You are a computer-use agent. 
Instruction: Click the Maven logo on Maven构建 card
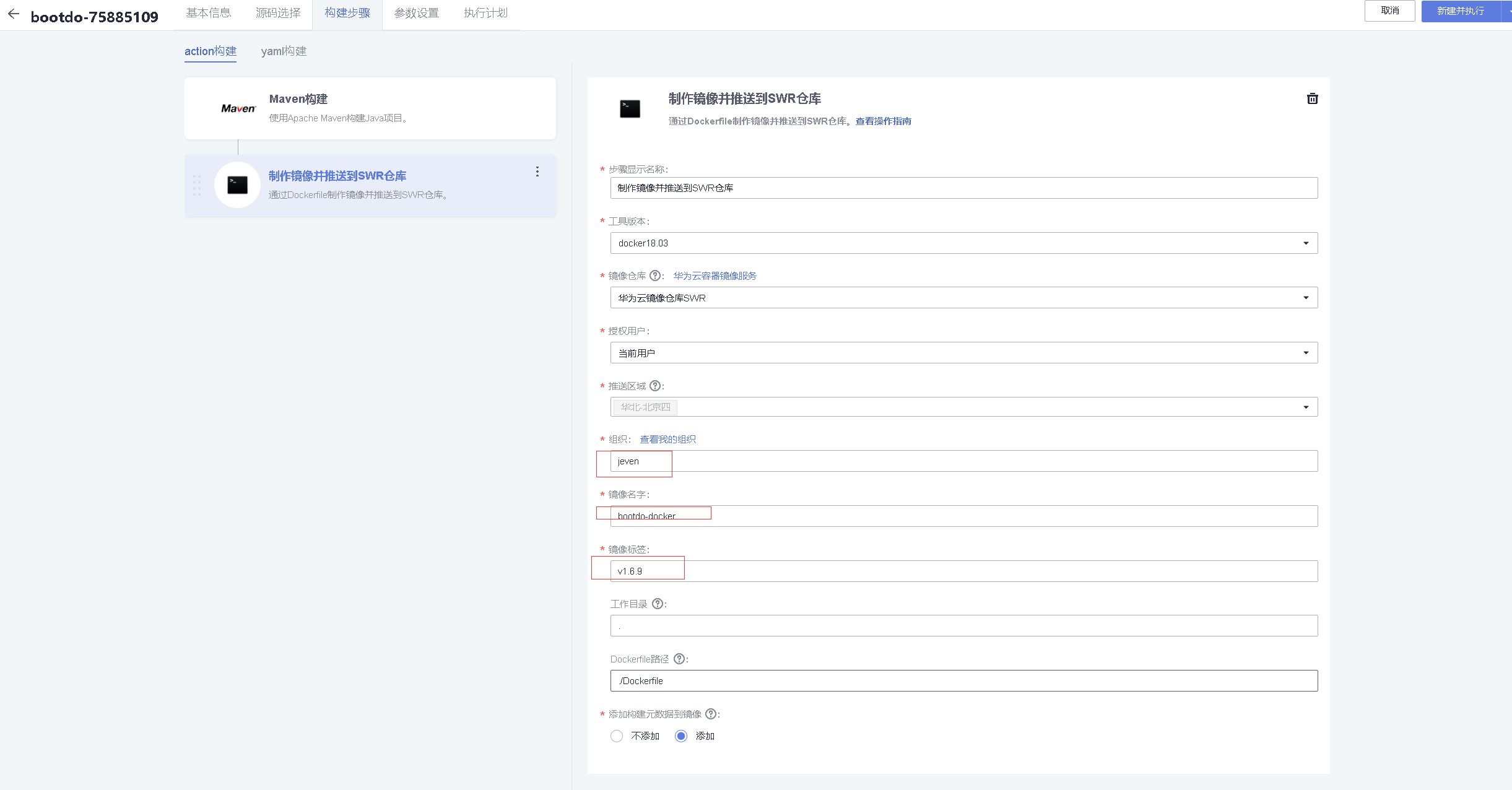pos(238,108)
